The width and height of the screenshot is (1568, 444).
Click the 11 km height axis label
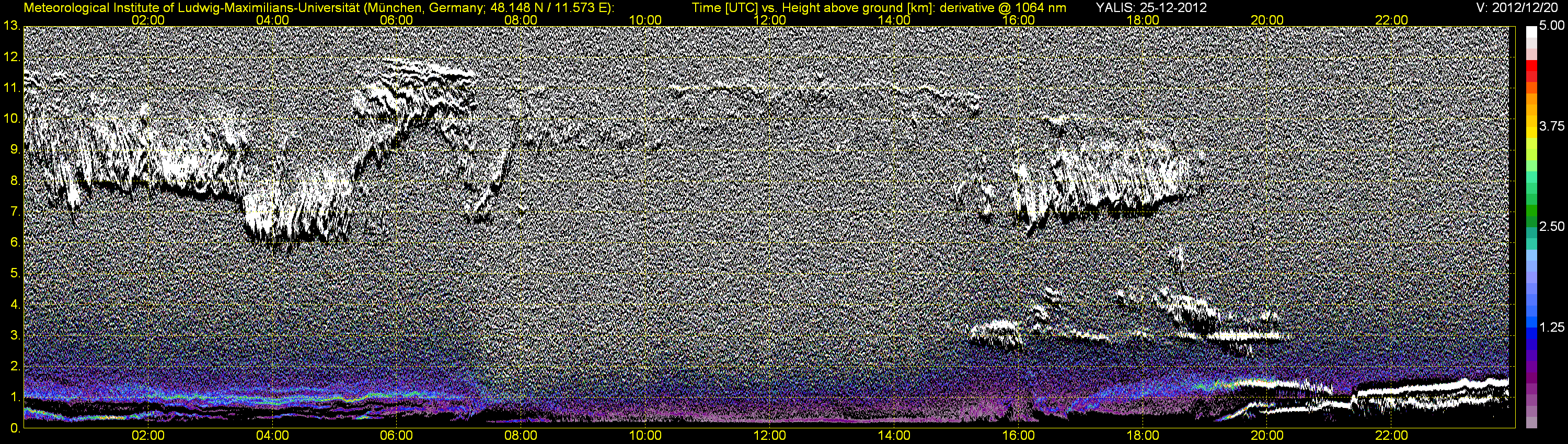click(11, 88)
